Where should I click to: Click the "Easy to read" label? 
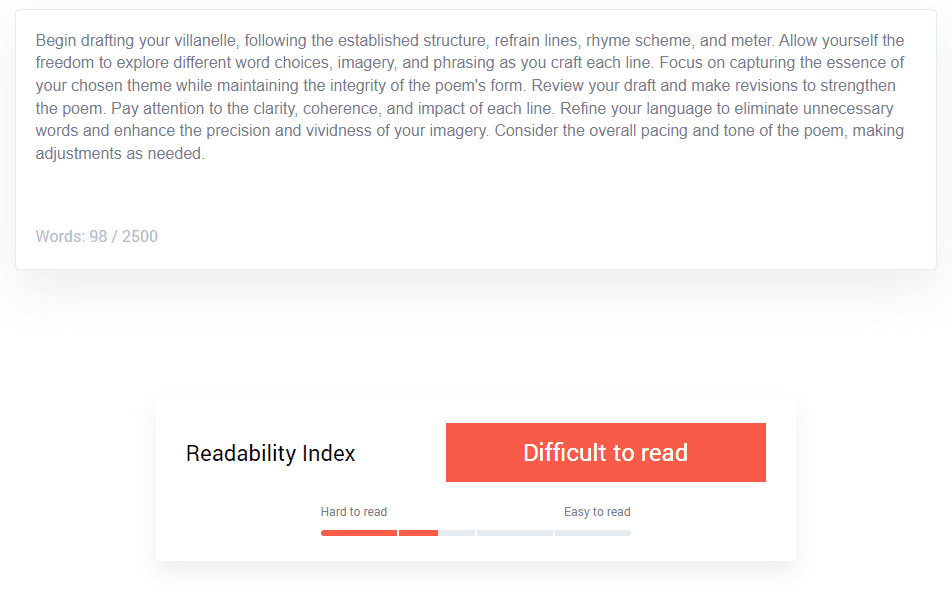point(596,511)
